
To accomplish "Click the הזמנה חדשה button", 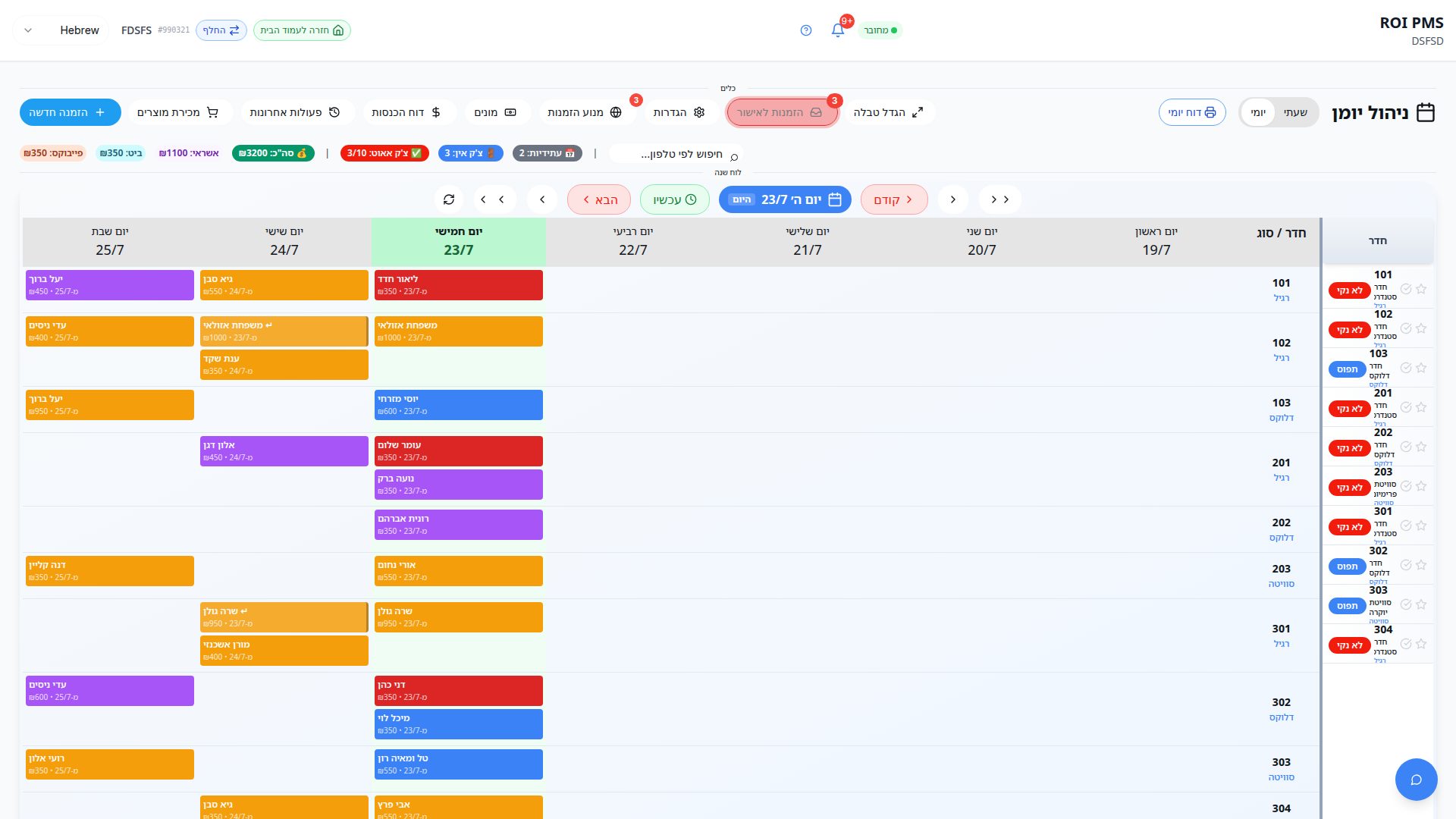I will (x=71, y=112).
